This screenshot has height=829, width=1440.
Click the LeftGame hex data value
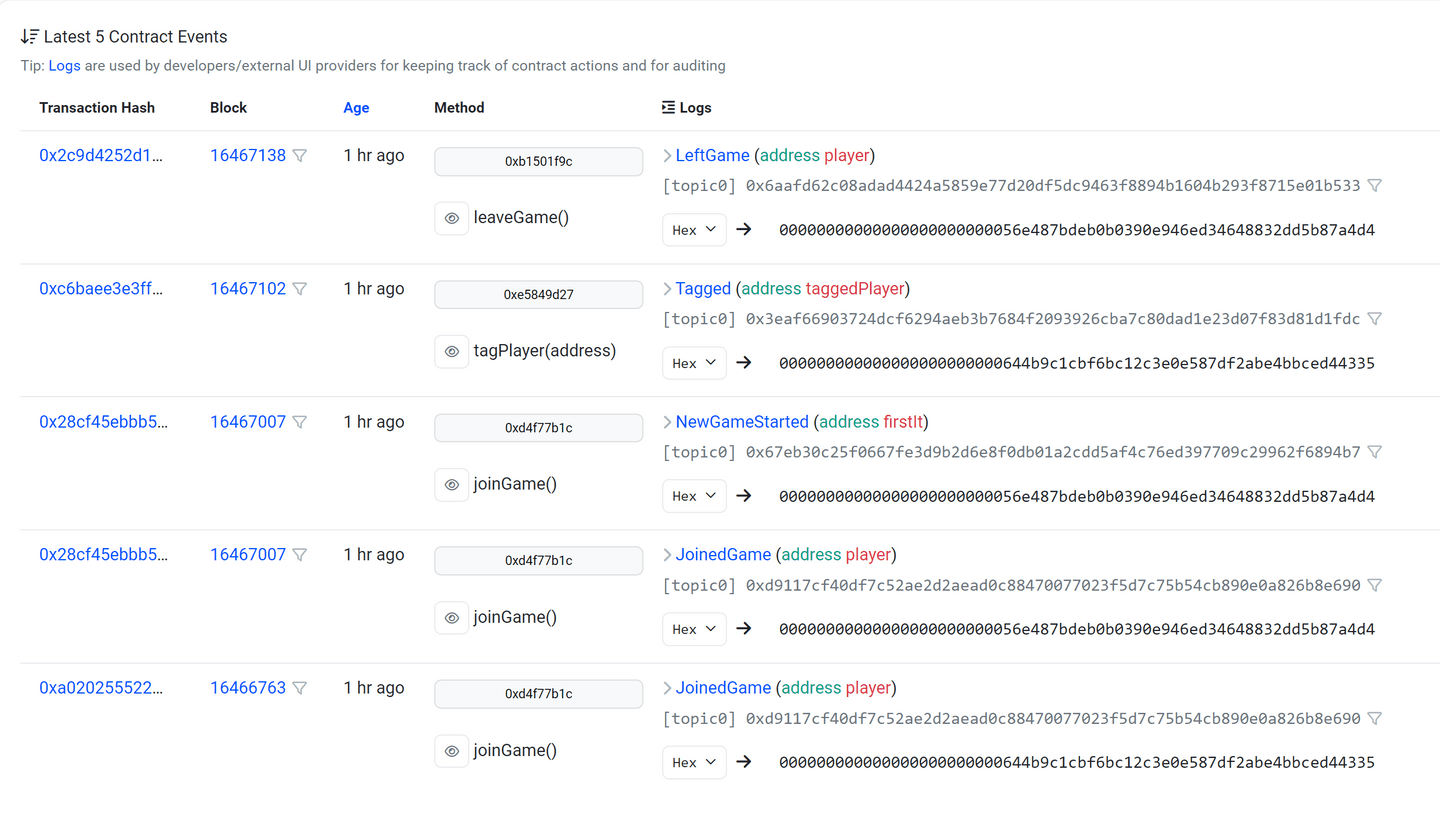tap(1077, 230)
